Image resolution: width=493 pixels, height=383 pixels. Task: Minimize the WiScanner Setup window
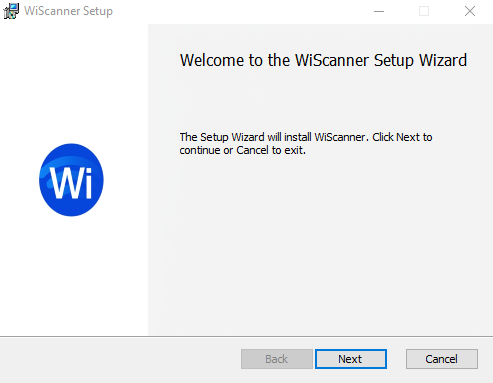(x=379, y=11)
